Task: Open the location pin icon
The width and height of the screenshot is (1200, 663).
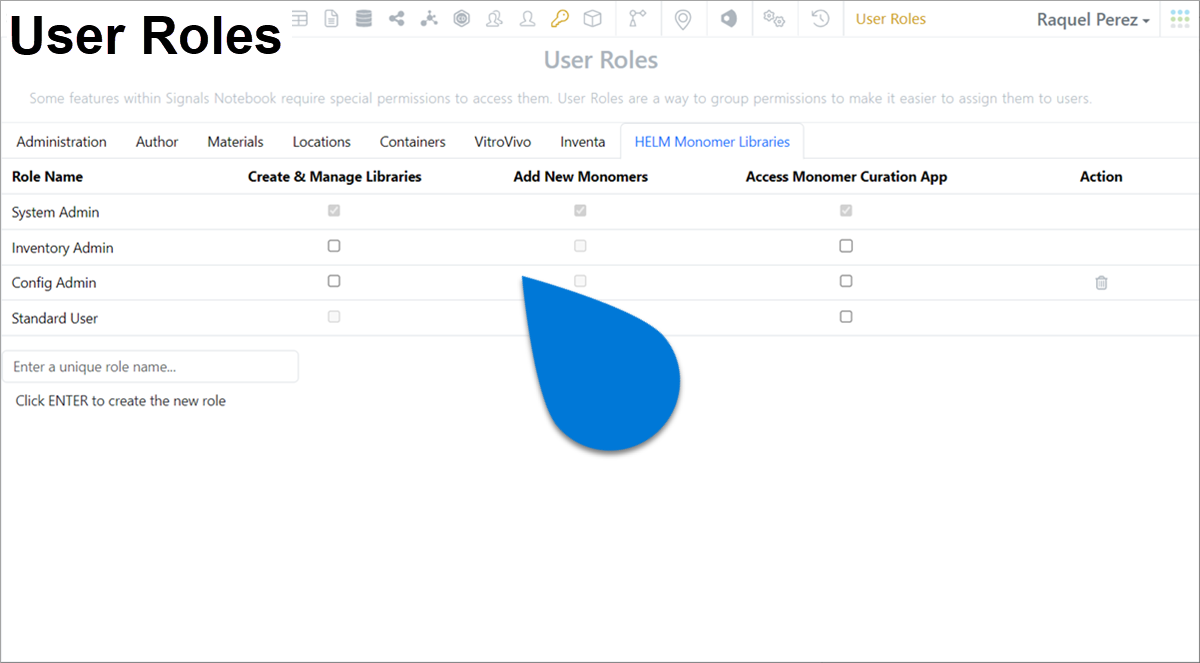Action: (683, 19)
